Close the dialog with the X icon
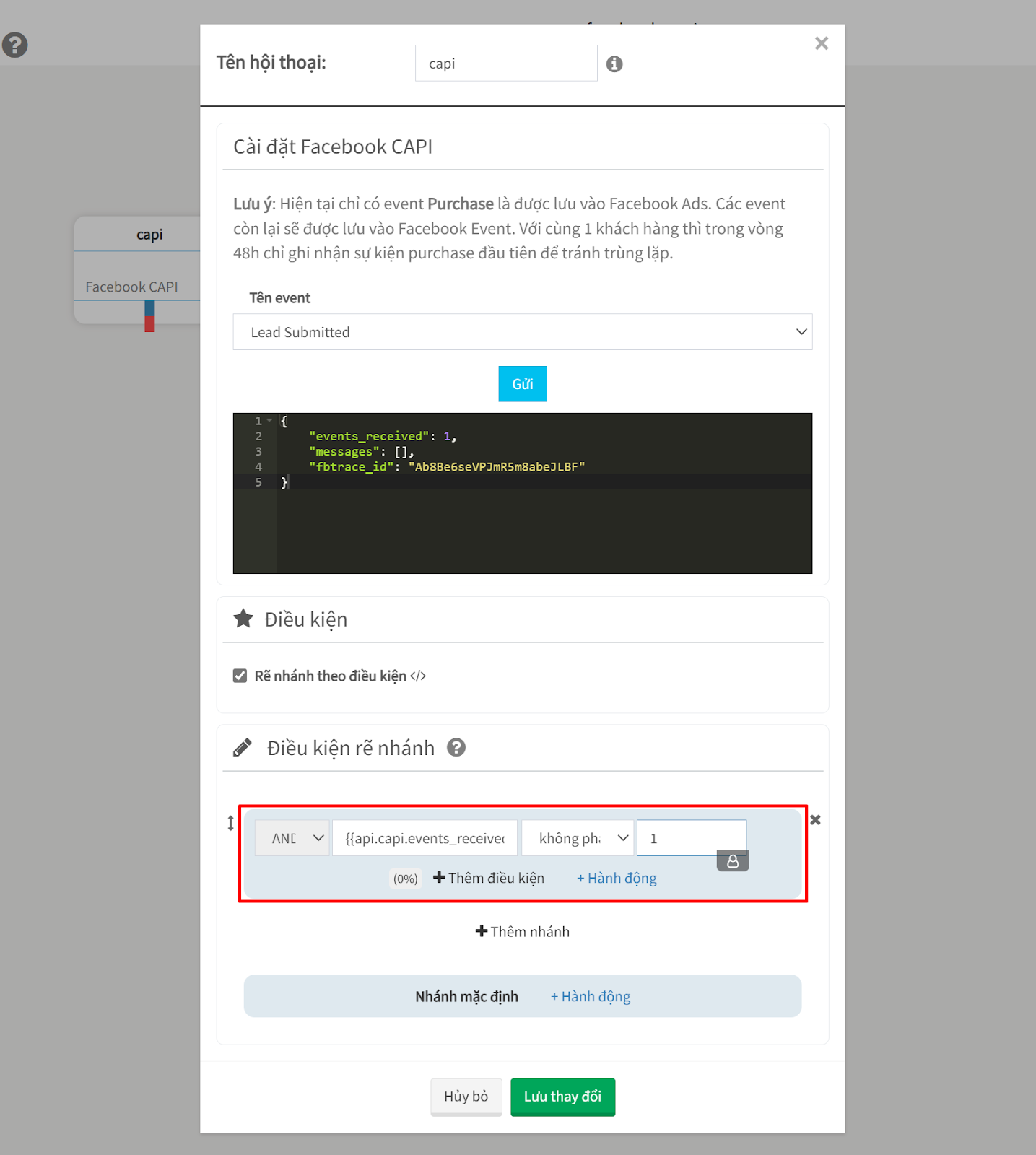The image size is (1036, 1155). [x=822, y=43]
